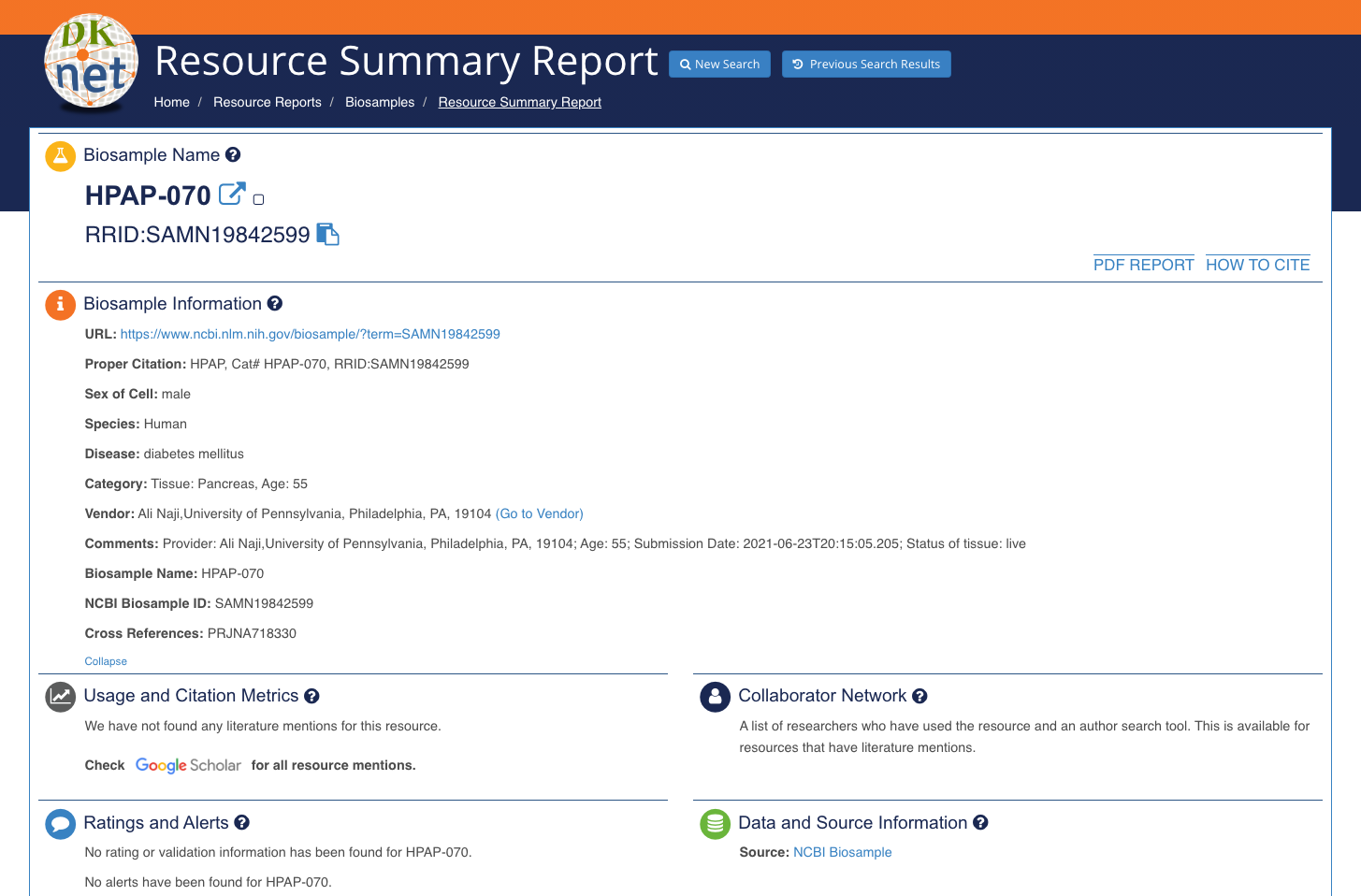
Task: Click the Ratings and Alerts speech bubble icon
Action: point(60,824)
